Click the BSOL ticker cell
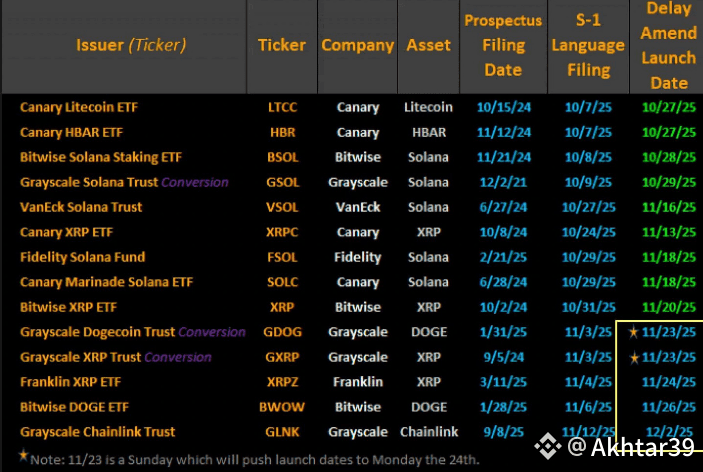703x472 pixels. pyautogui.click(x=282, y=157)
